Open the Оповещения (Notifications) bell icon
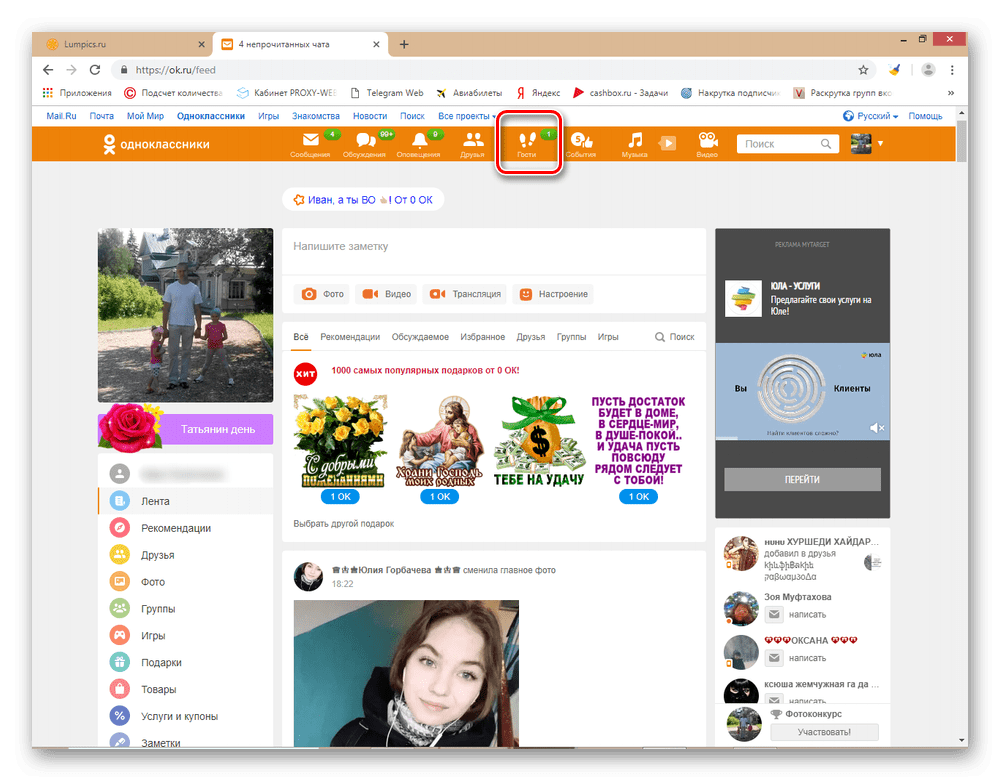 tap(419, 141)
